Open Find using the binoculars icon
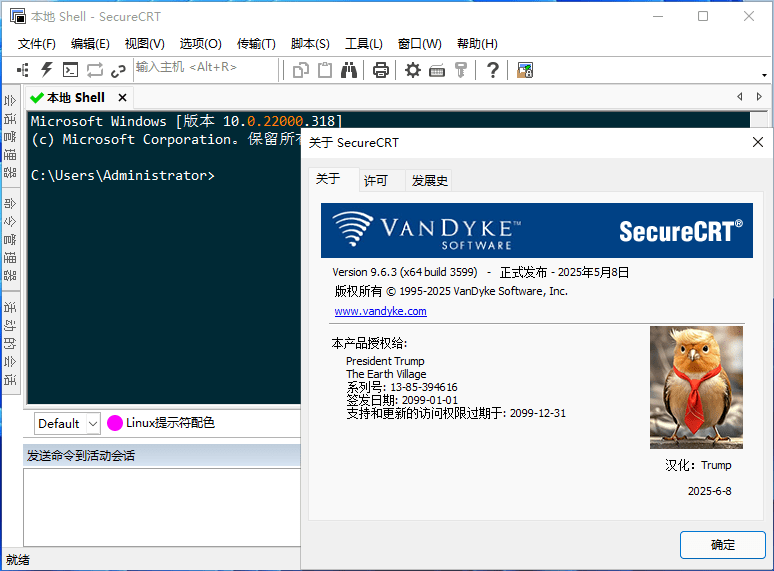The width and height of the screenshot is (774, 571). [x=348, y=70]
